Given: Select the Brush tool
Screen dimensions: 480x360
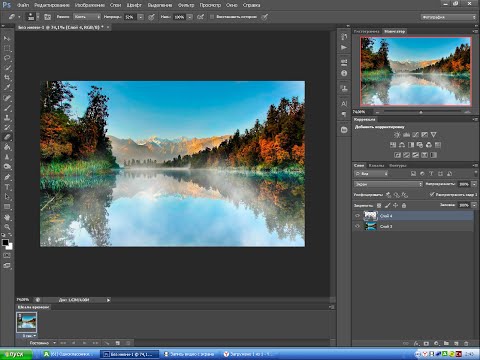Looking at the screenshot, I should pos(7,108).
